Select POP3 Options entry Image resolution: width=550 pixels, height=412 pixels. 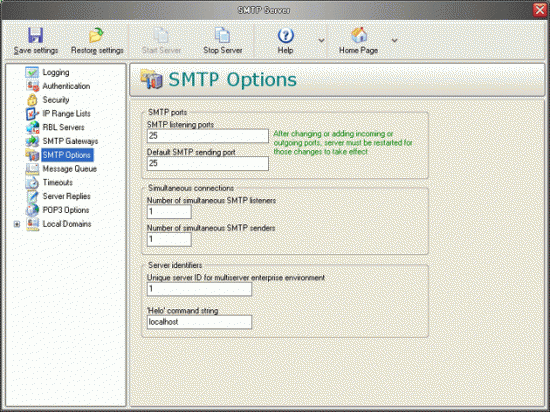pyautogui.click(x=66, y=210)
